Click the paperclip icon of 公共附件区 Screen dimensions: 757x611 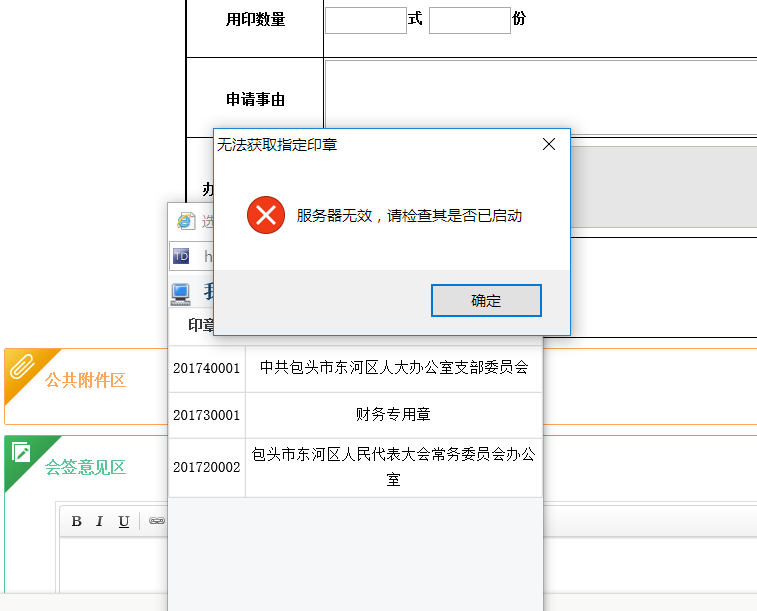coord(22,366)
